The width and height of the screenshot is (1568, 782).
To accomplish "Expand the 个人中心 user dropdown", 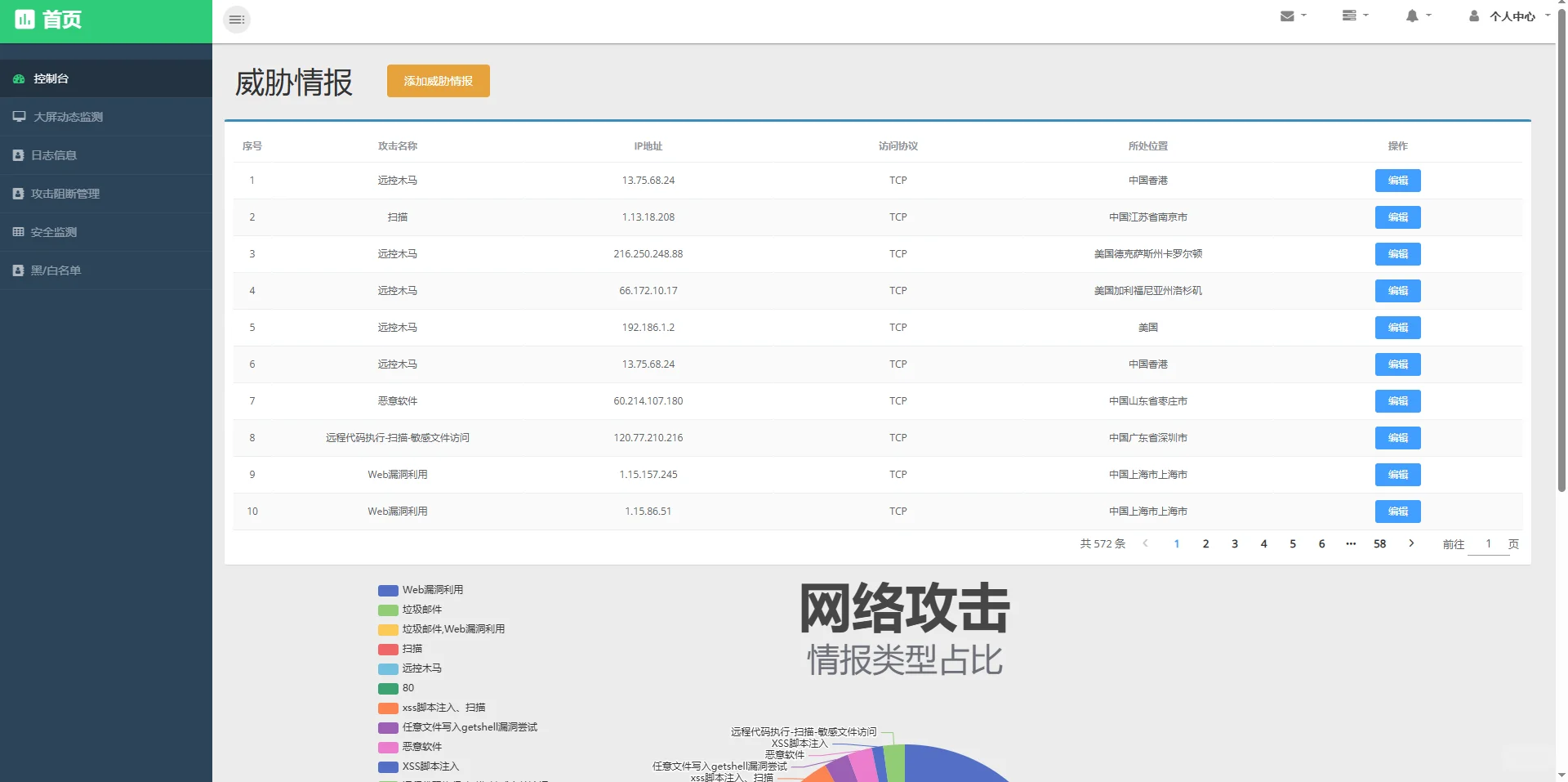I will click(1512, 16).
